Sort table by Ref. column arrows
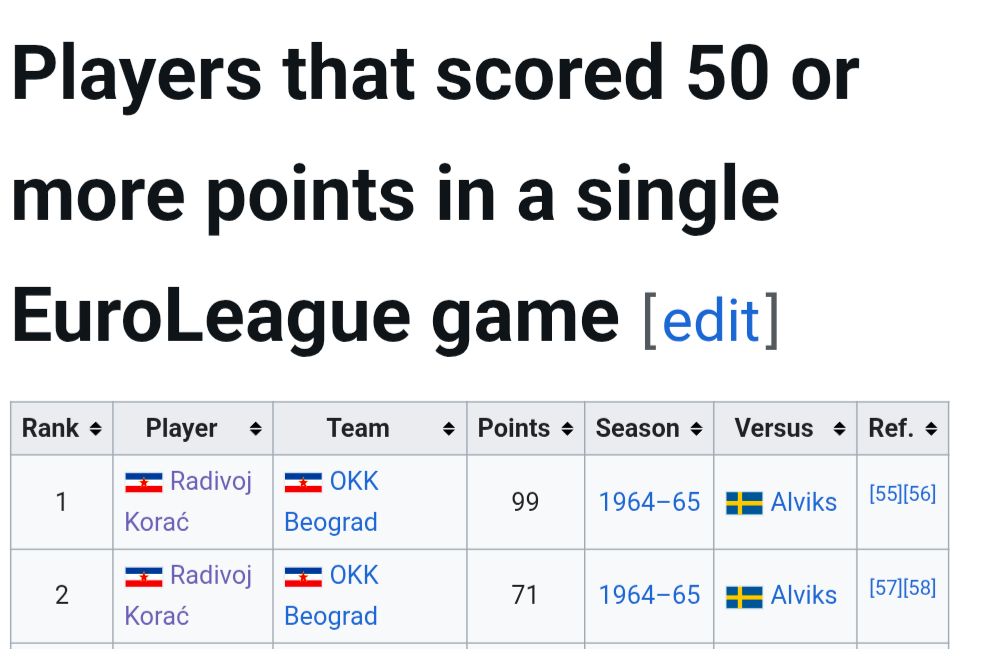 (x=931, y=429)
